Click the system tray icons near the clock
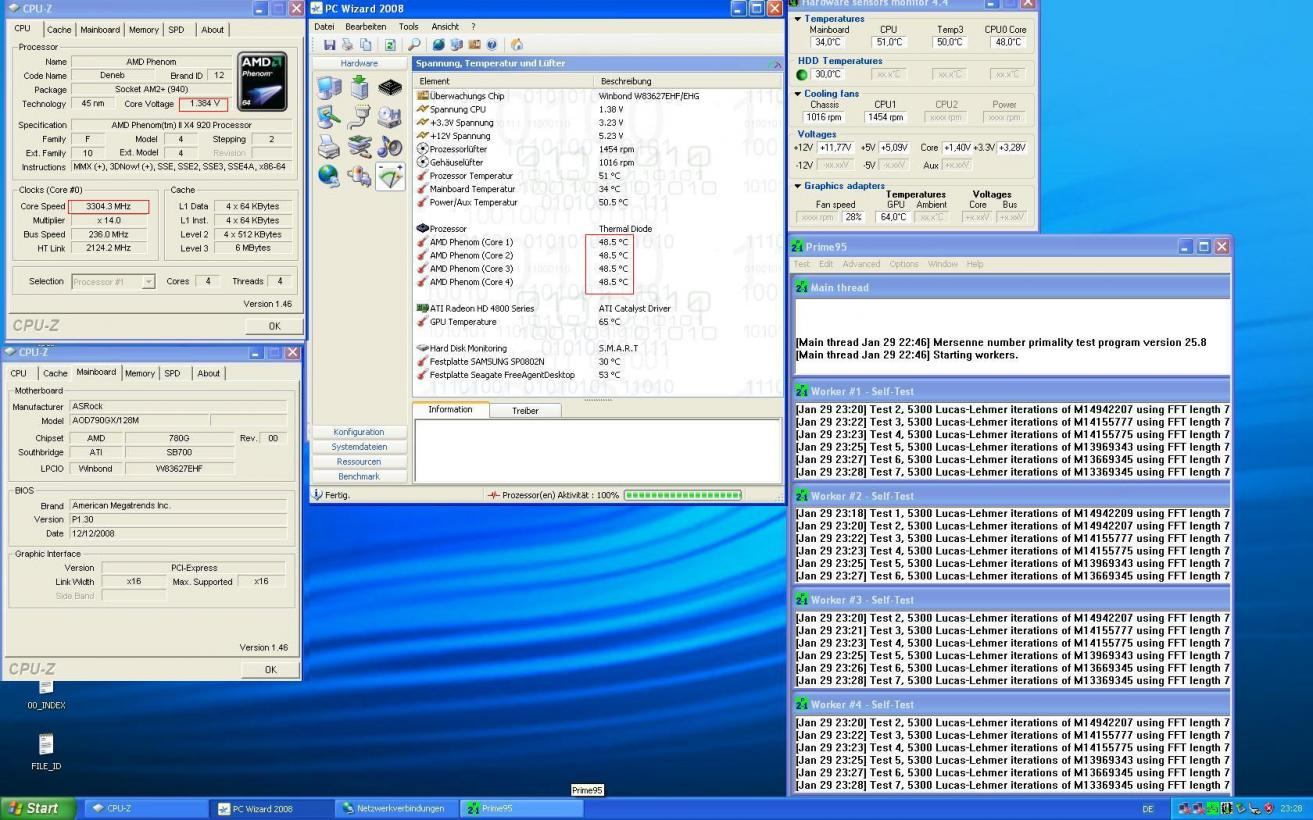1313x820 pixels. (x=1226, y=808)
